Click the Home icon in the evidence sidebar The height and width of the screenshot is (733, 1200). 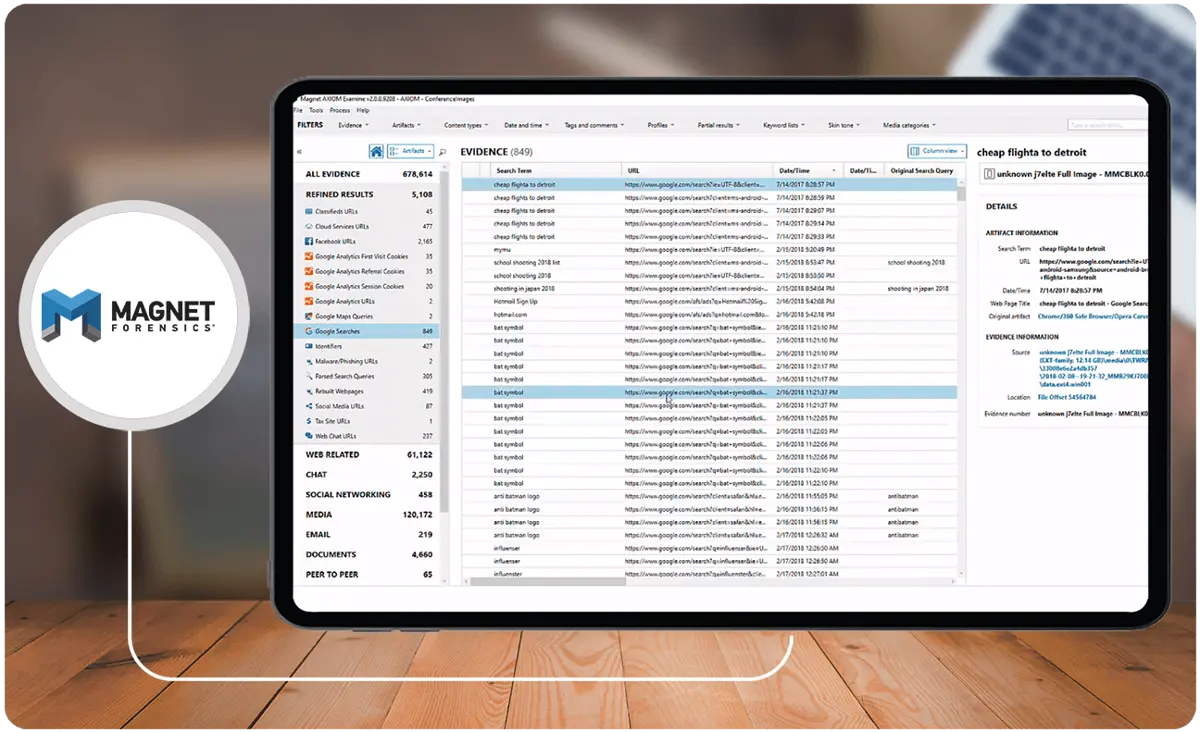376,152
